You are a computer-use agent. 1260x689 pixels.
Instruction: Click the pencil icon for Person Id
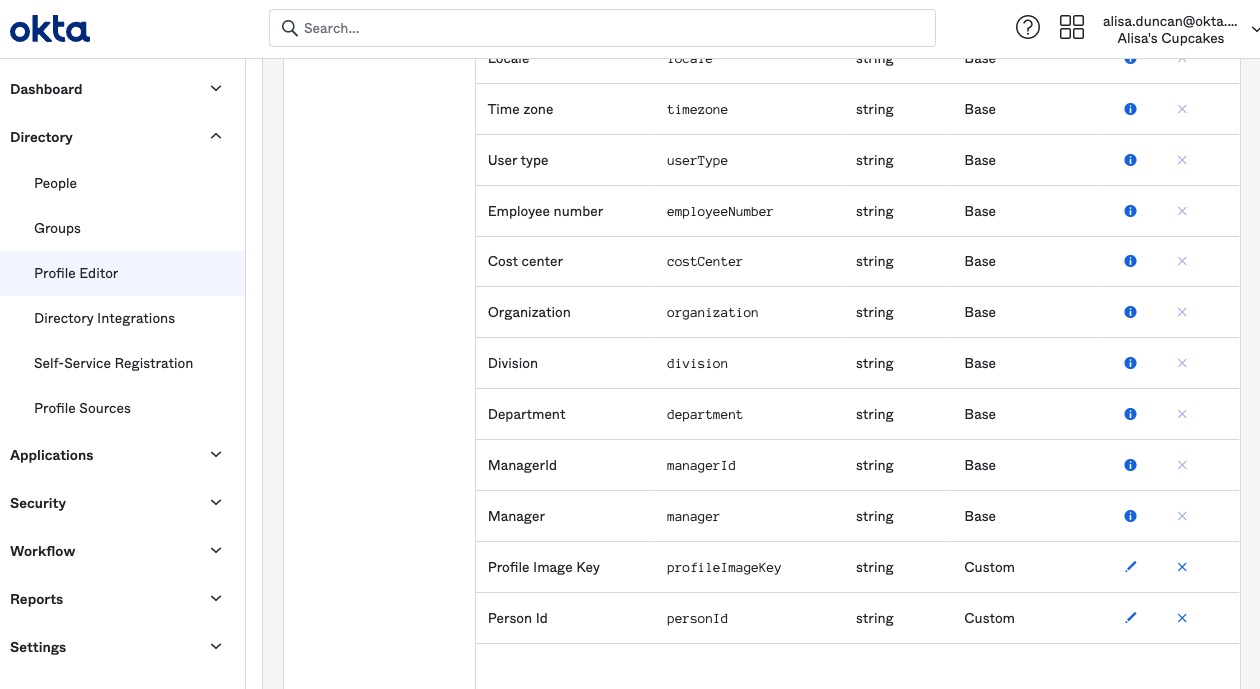click(x=1130, y=618)
